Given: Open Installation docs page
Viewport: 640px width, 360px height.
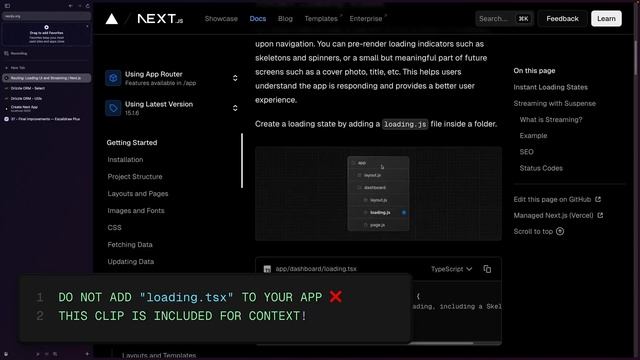Looking at the screenshot, I should click(x=125, y=160).
